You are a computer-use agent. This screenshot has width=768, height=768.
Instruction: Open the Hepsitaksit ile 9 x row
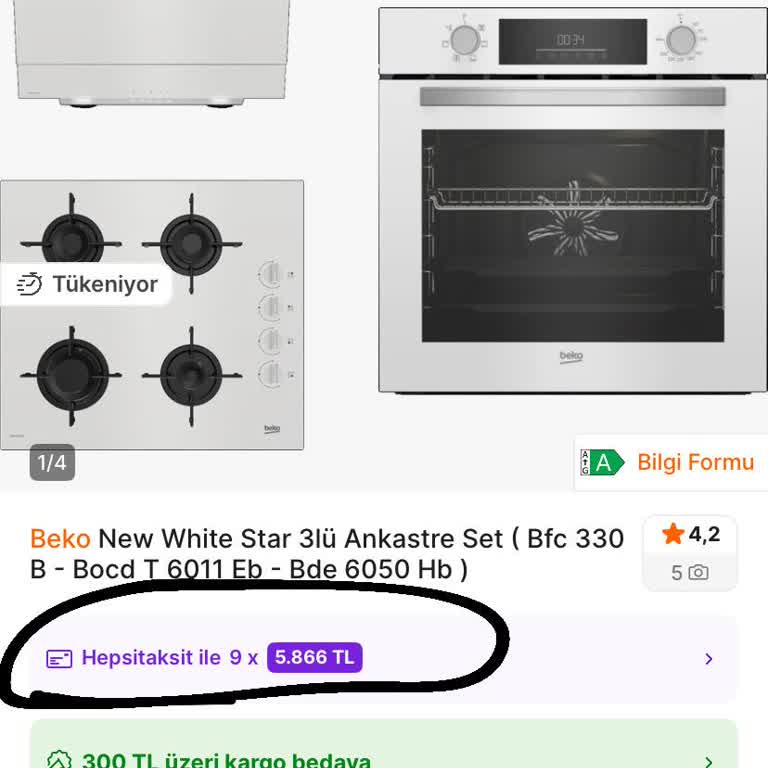coord(384,659)
